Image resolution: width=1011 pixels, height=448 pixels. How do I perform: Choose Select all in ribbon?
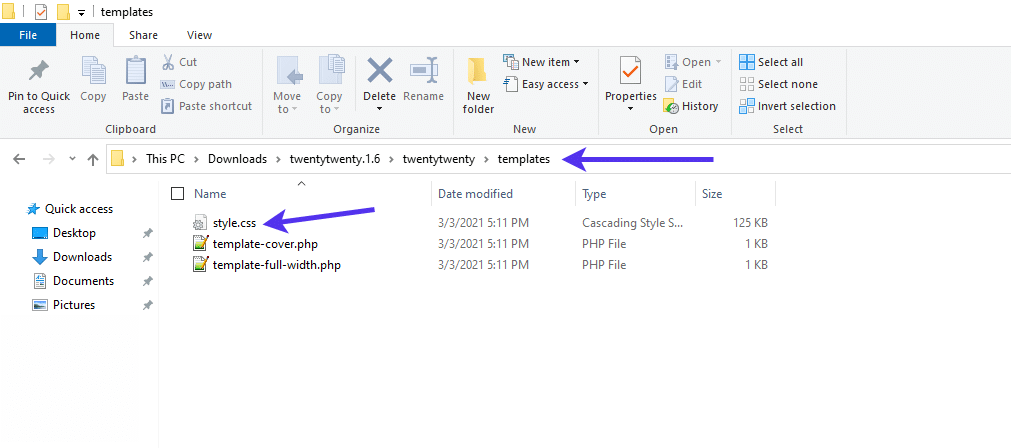click(x=747, y=62)
